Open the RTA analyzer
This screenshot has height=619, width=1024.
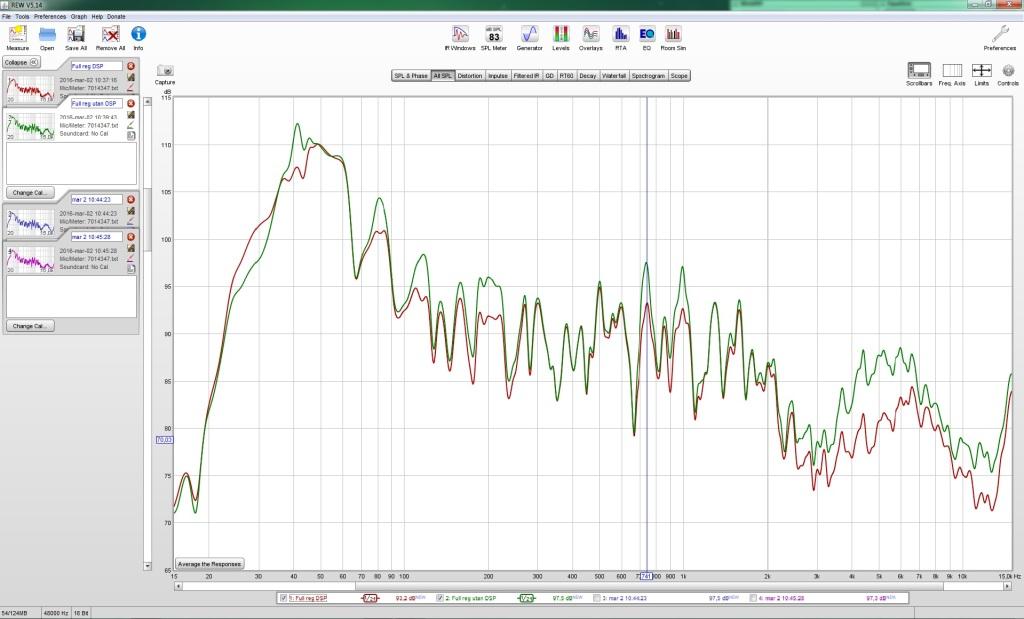pos(620,37)
